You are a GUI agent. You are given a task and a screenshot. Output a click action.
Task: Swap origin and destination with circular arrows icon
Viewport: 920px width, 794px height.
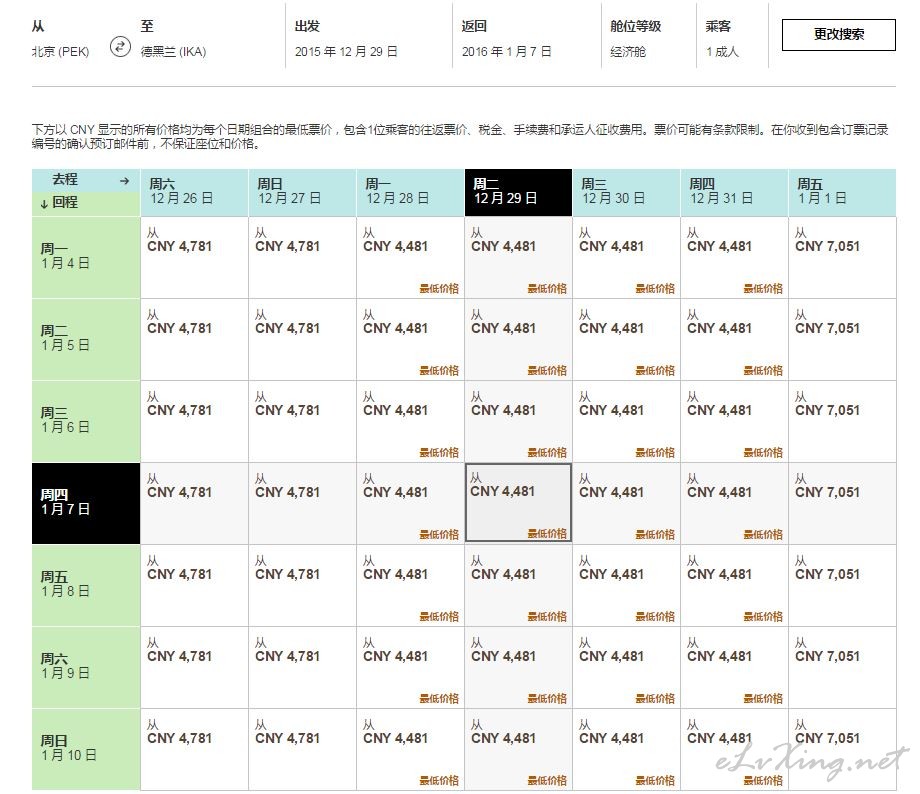tap(120, 46)
